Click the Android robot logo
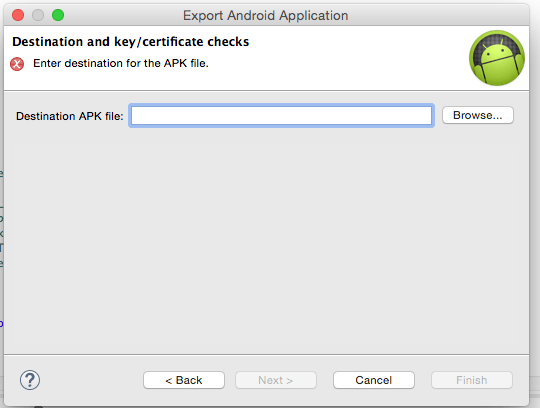The image size is (540, 408). (x=497, y=58)
